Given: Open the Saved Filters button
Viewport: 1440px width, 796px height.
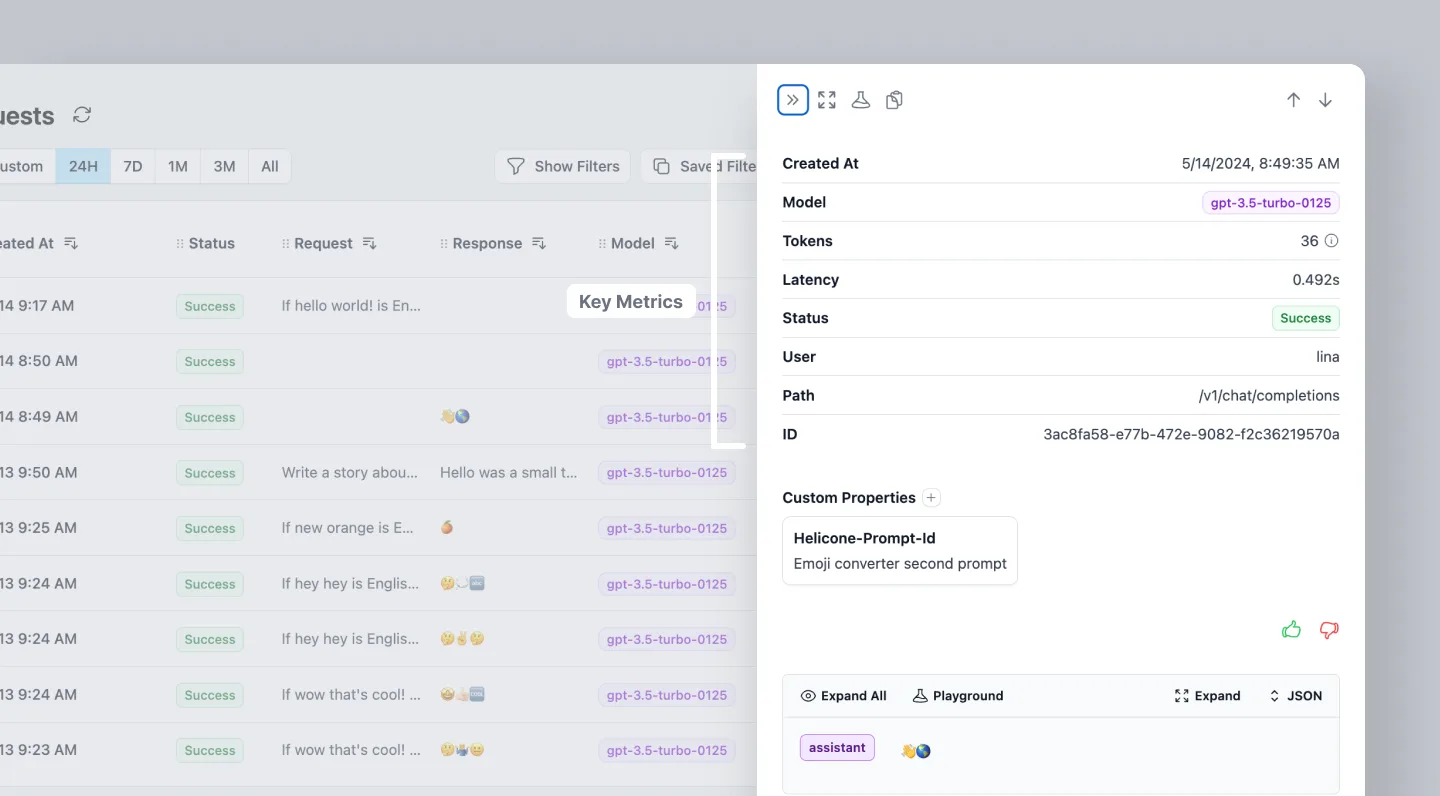Looking at the screenshot, I should click(x=699, y=166).
